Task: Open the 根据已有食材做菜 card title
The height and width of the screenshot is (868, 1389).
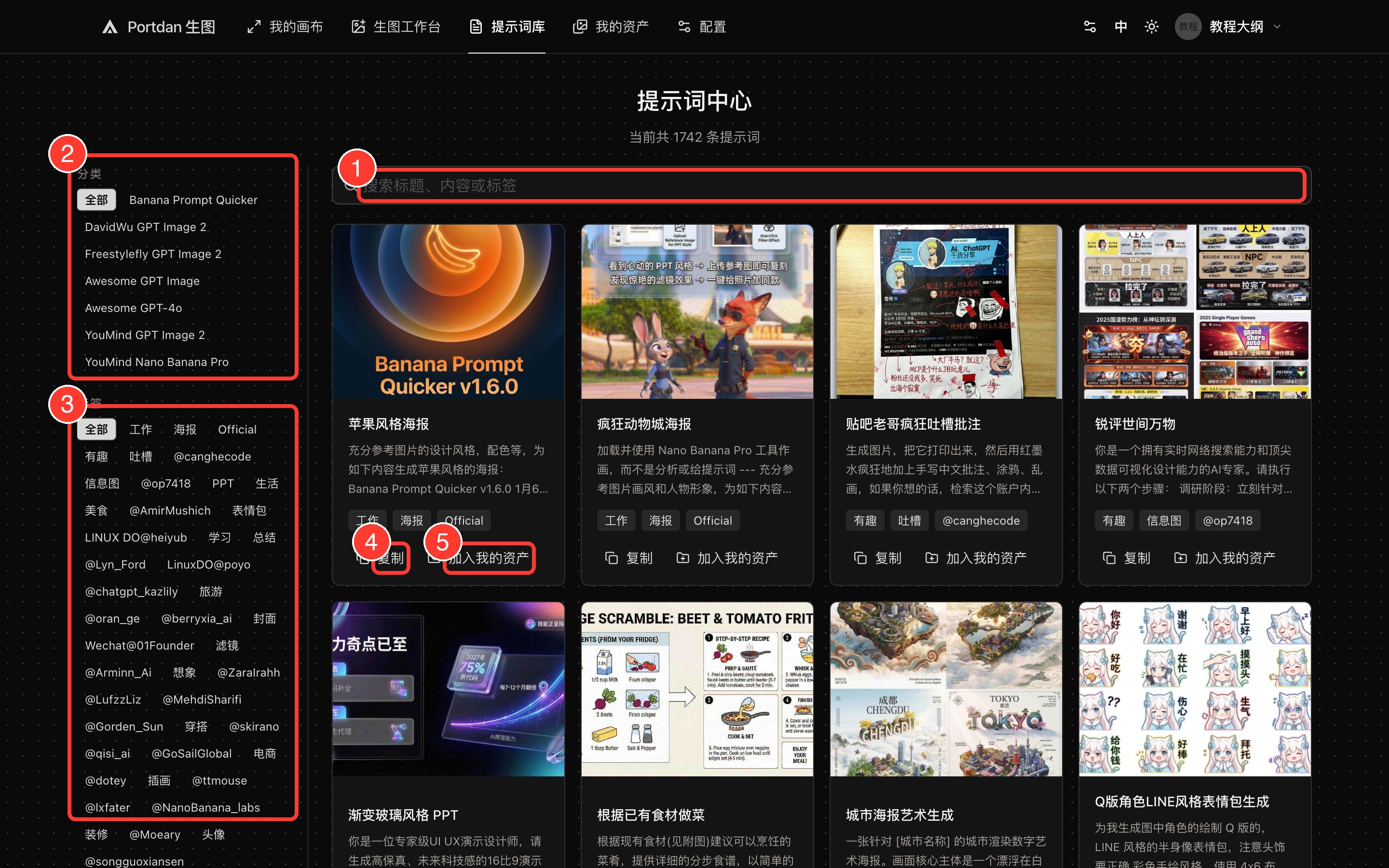Action: coord(651,815)
